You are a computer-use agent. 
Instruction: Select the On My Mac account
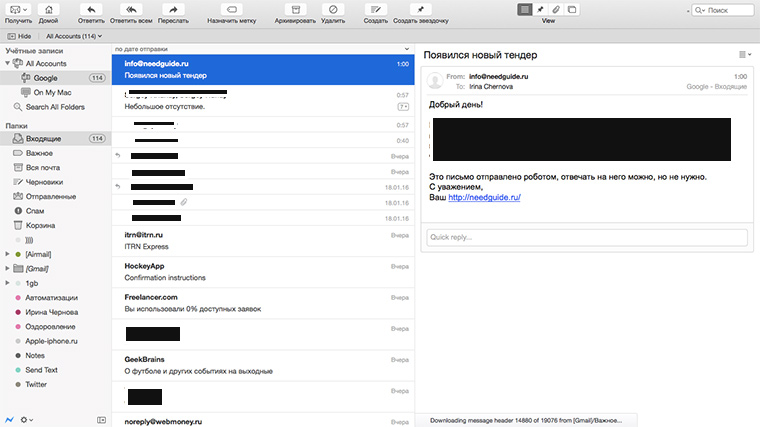click(x=55, y=92)
